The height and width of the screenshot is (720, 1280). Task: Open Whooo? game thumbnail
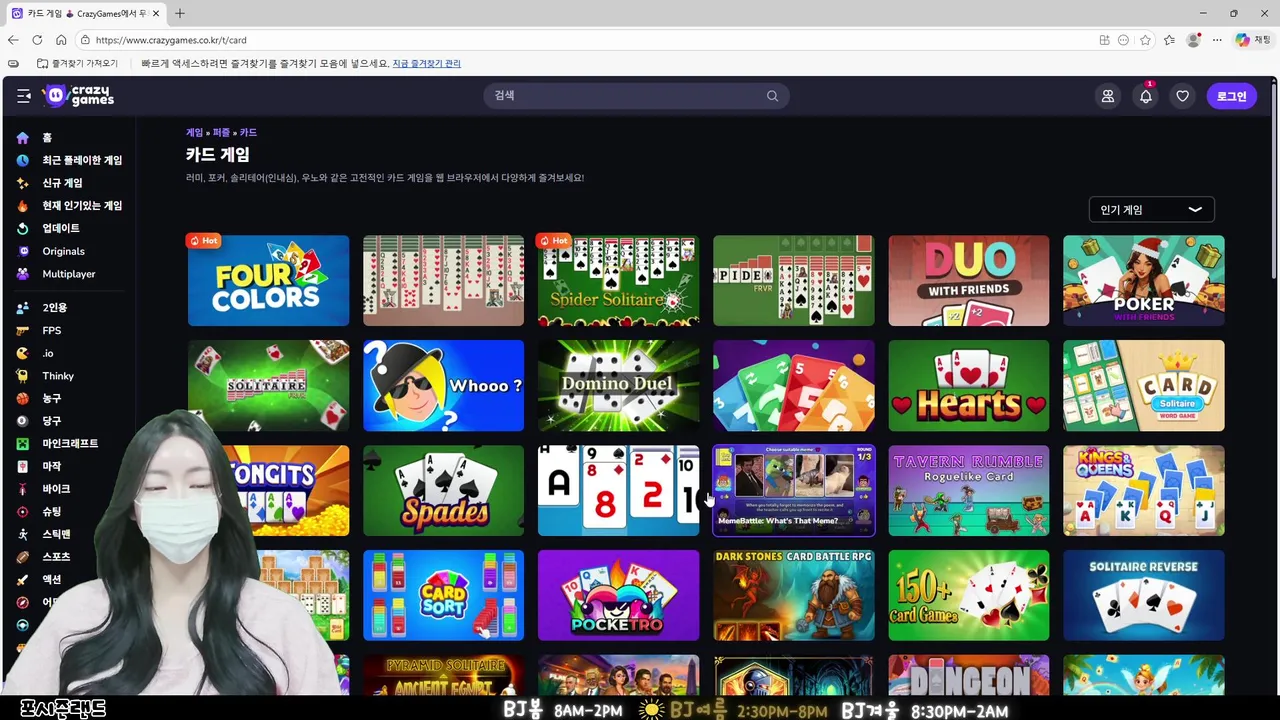[x=443, y=386]
